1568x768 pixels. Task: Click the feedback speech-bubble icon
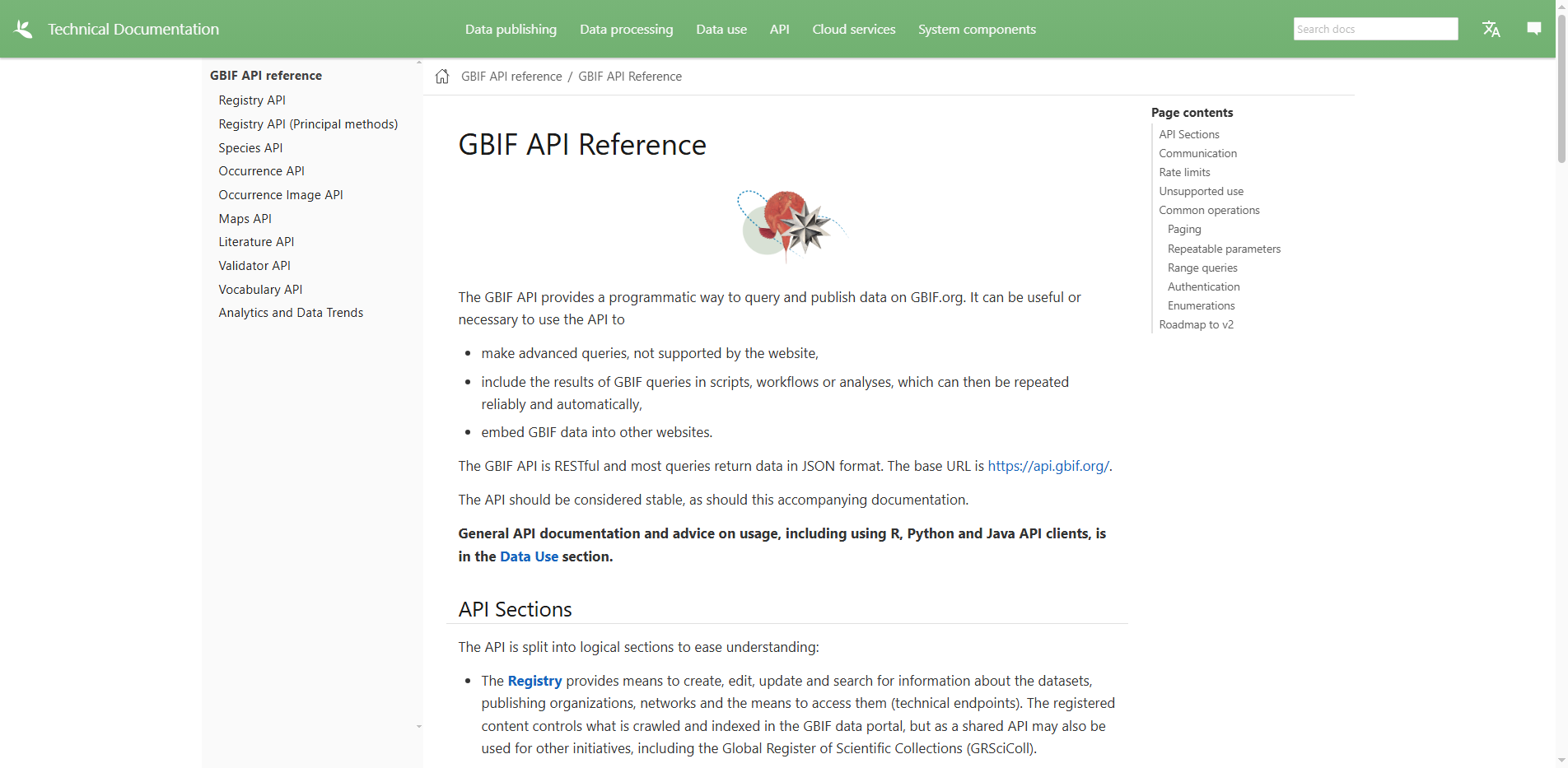pyautogui.click(x=1533, y=28)
